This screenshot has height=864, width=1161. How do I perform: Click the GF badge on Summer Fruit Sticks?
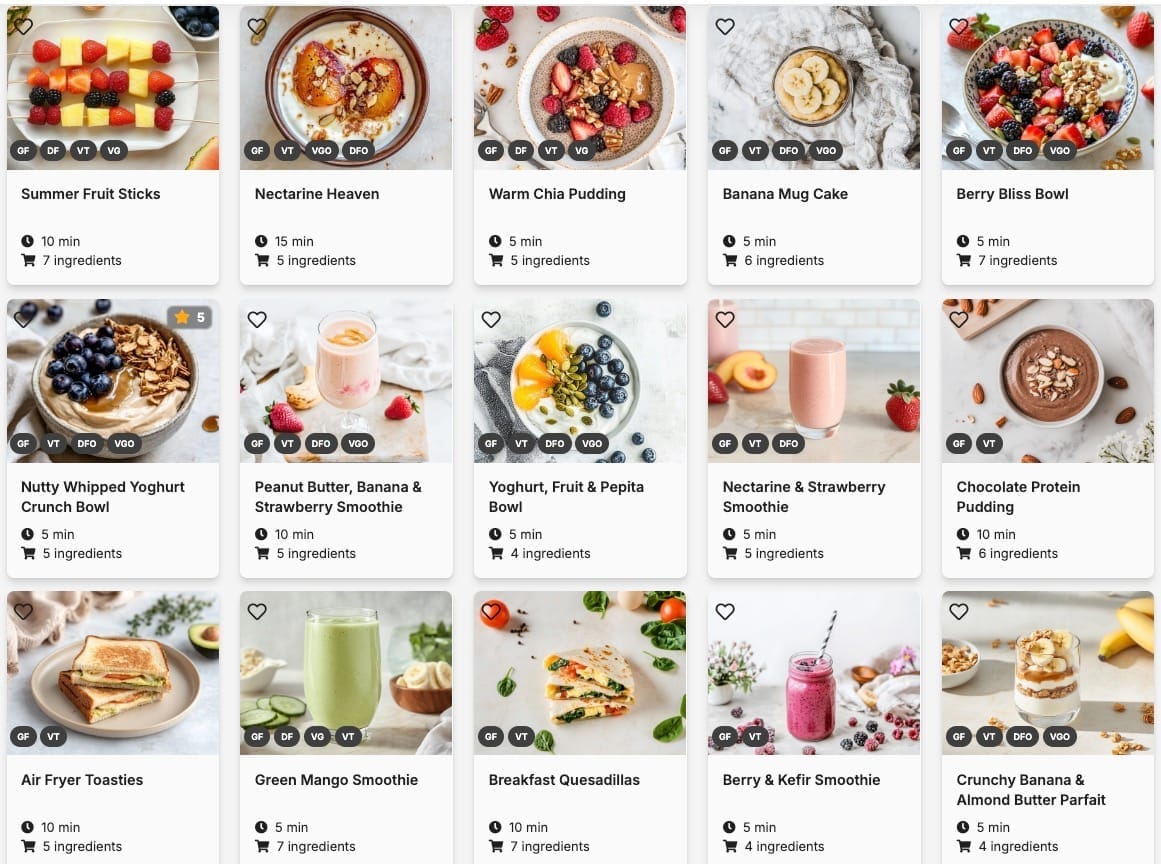coord(24,150)
